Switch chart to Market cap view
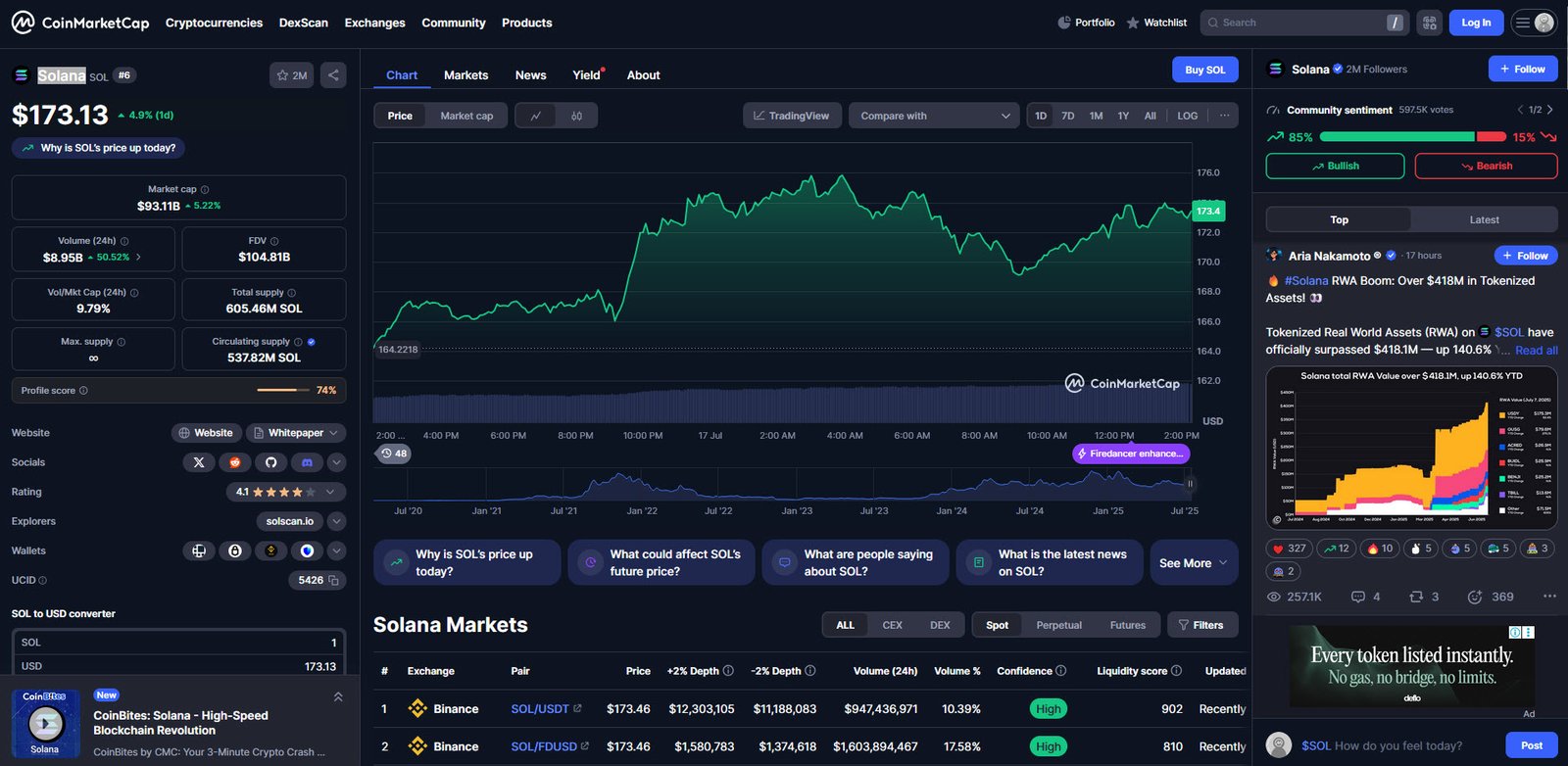 tap(466, 116)
